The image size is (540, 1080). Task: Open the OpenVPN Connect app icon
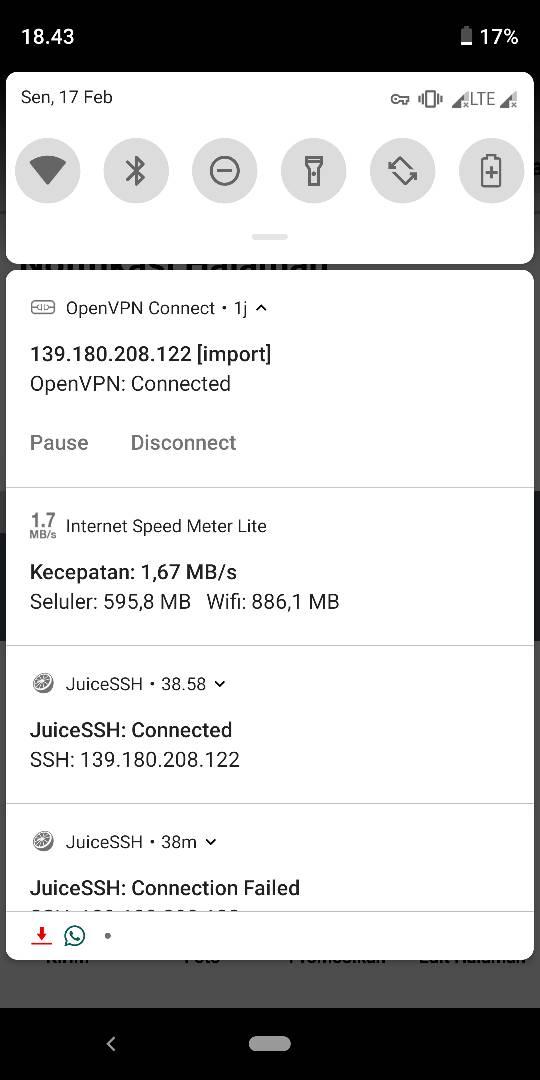point(43,307)
